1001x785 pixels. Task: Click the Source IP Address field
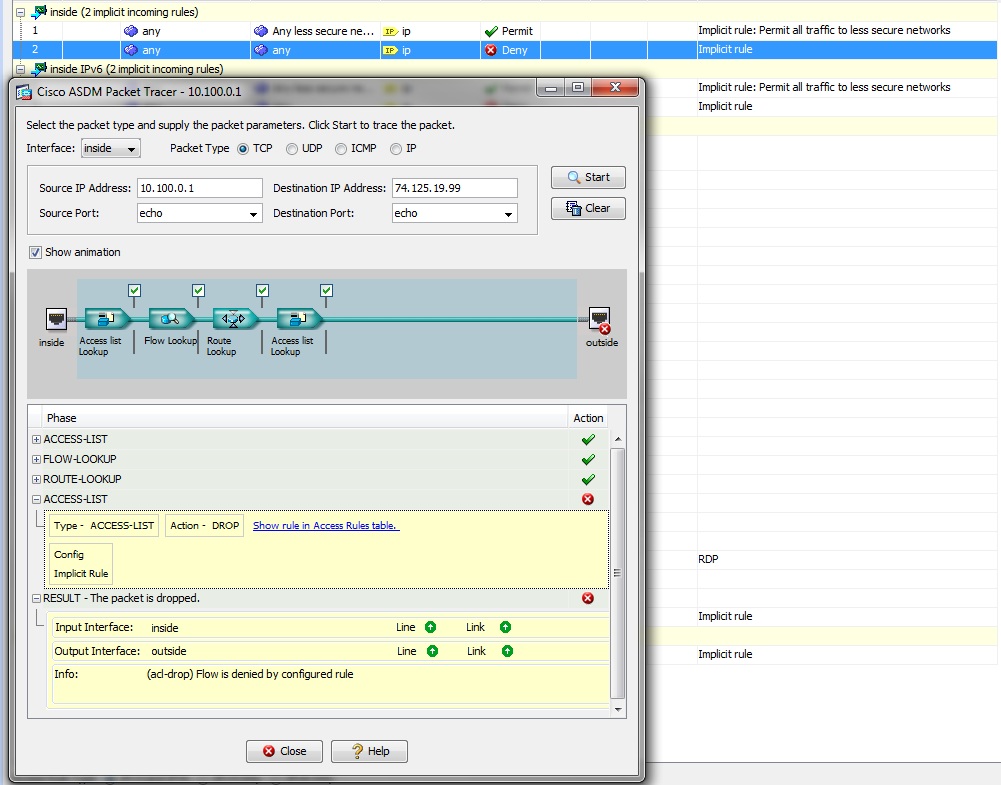[x=200, y=188]
